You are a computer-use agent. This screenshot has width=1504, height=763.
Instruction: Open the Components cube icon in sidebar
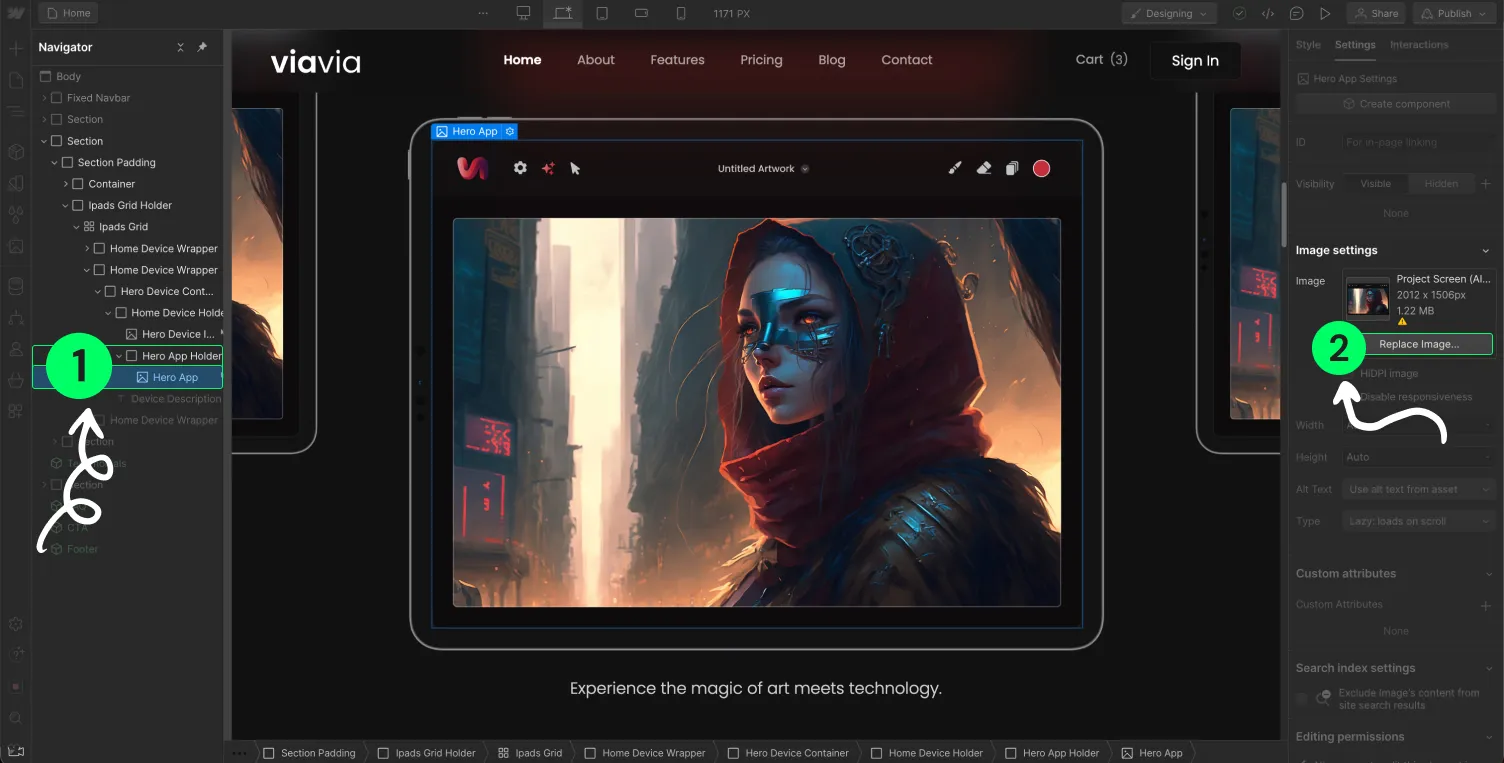(x=16, y=152)
